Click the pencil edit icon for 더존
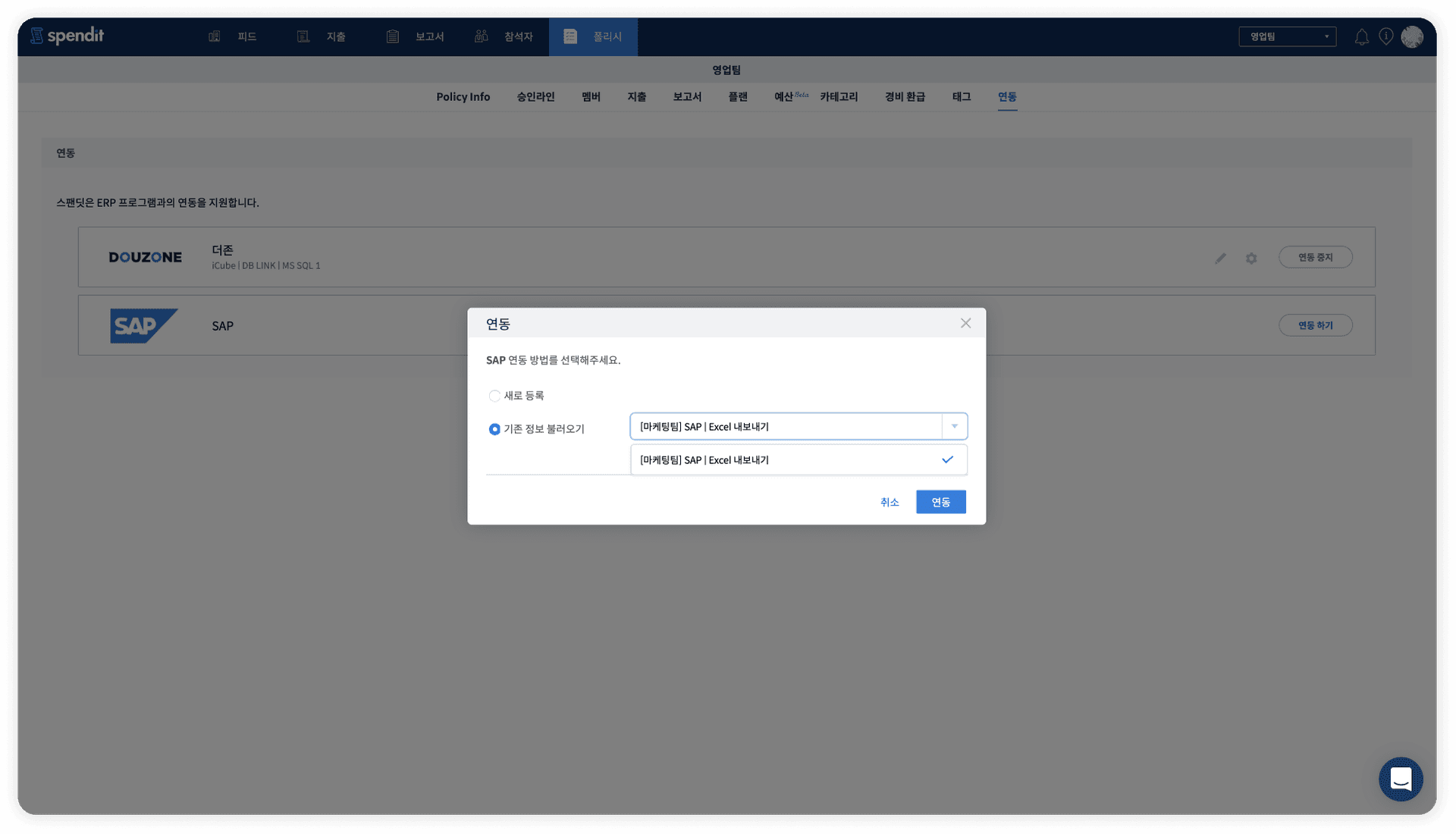The height and width of the screenshot is (834, 1456). click(1220, 258)
